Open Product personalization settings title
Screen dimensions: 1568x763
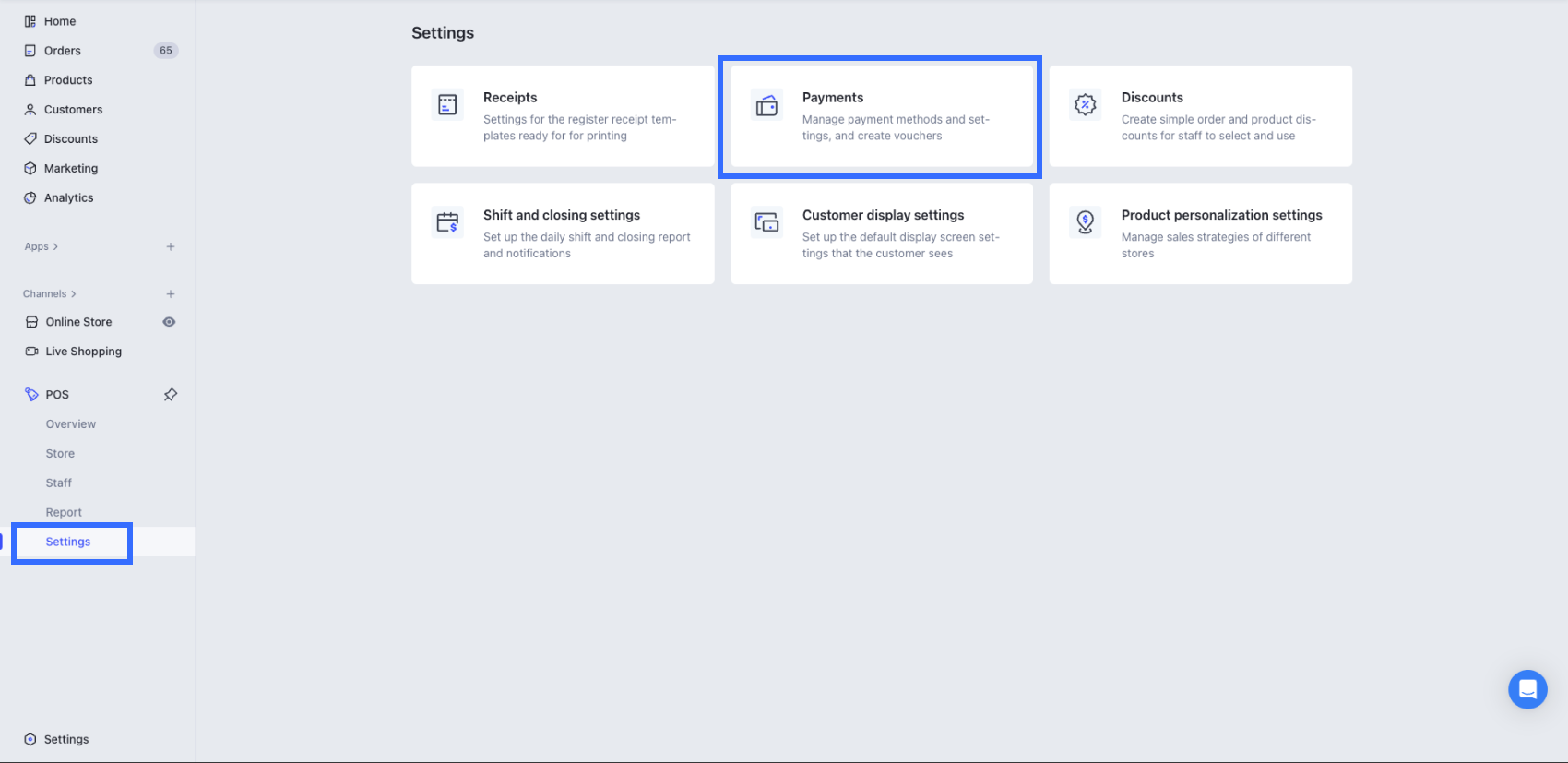click(x=1222, y=215)
